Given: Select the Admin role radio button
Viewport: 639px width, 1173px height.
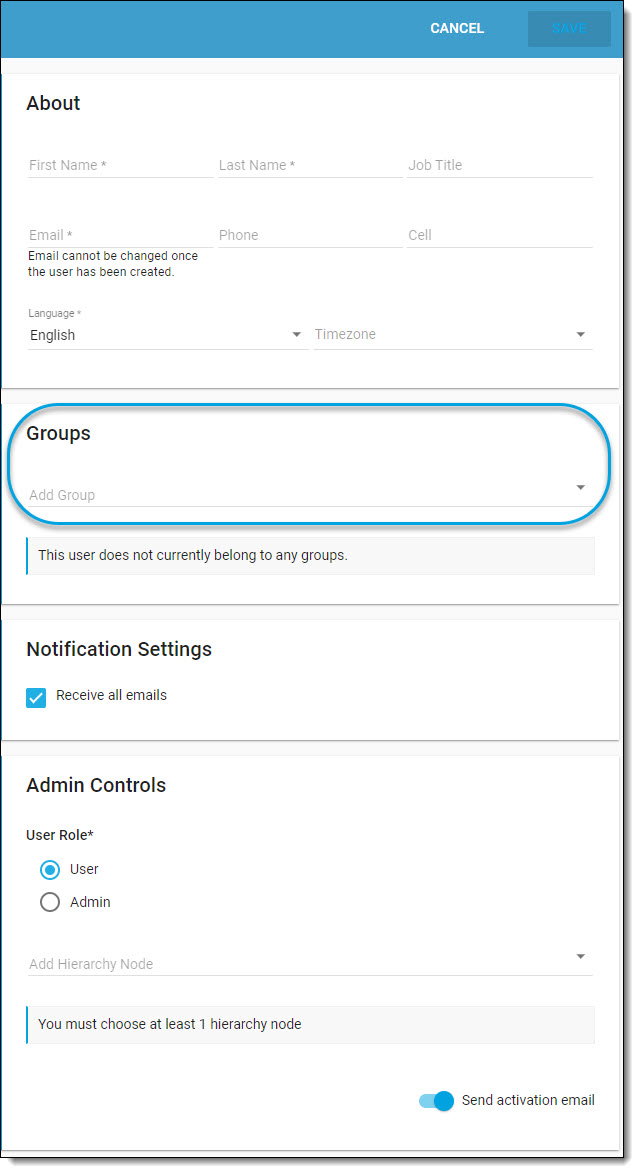Looking at the screenshot, I should tap(50, 902).
